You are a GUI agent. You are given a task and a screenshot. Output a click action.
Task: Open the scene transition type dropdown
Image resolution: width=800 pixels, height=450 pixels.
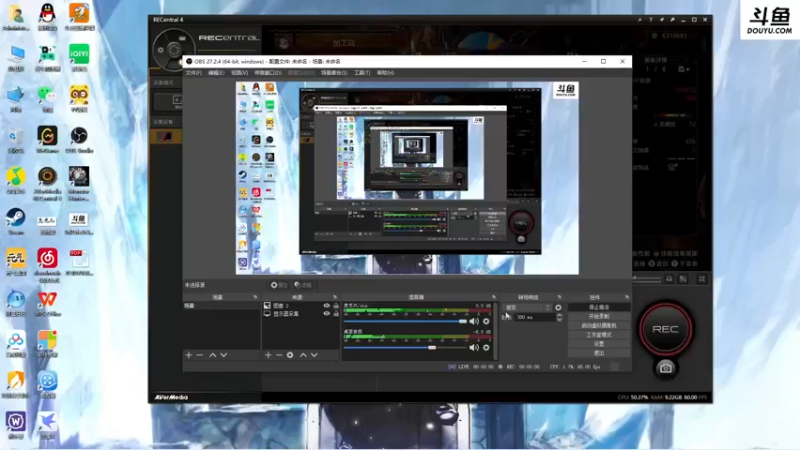(x=528, y=308)
